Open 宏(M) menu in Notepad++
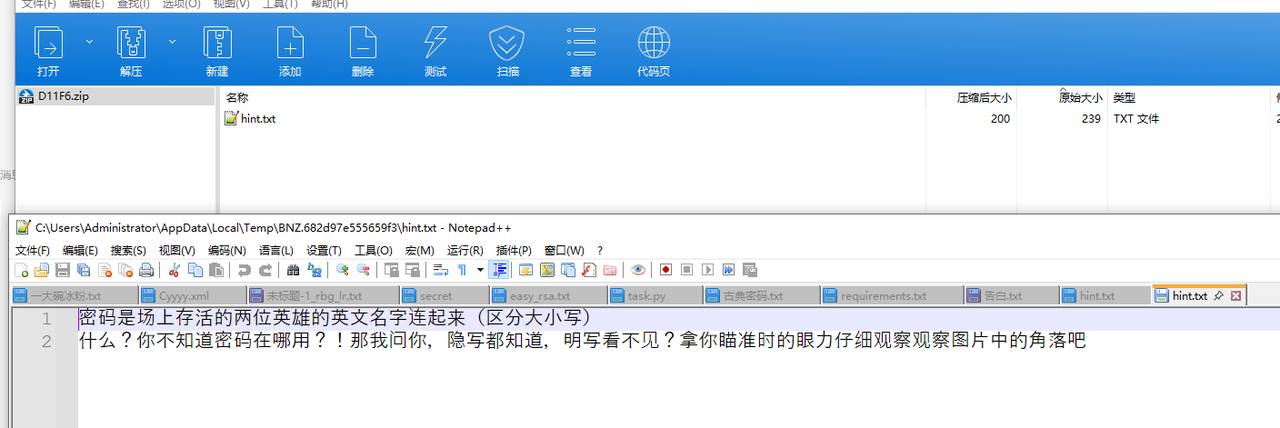This screenshot has height=428, width=1280. 419,250
